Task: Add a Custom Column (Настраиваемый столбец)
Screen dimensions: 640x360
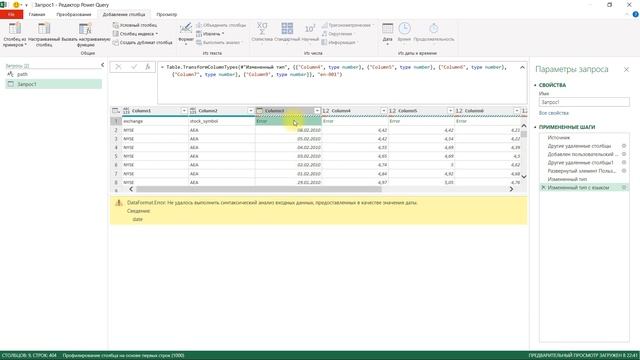Action: click(44, 34)
